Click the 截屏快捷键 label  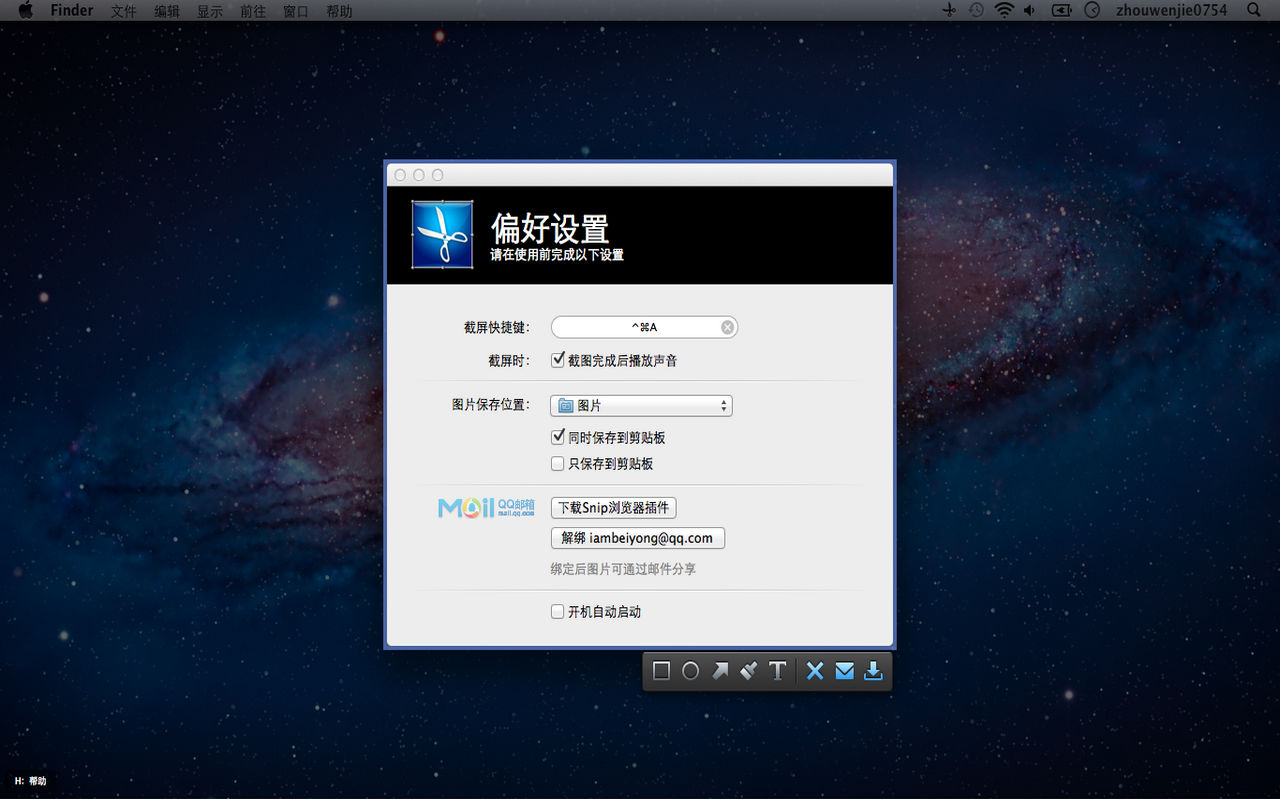pyautogui.click(x=497, y=327)
